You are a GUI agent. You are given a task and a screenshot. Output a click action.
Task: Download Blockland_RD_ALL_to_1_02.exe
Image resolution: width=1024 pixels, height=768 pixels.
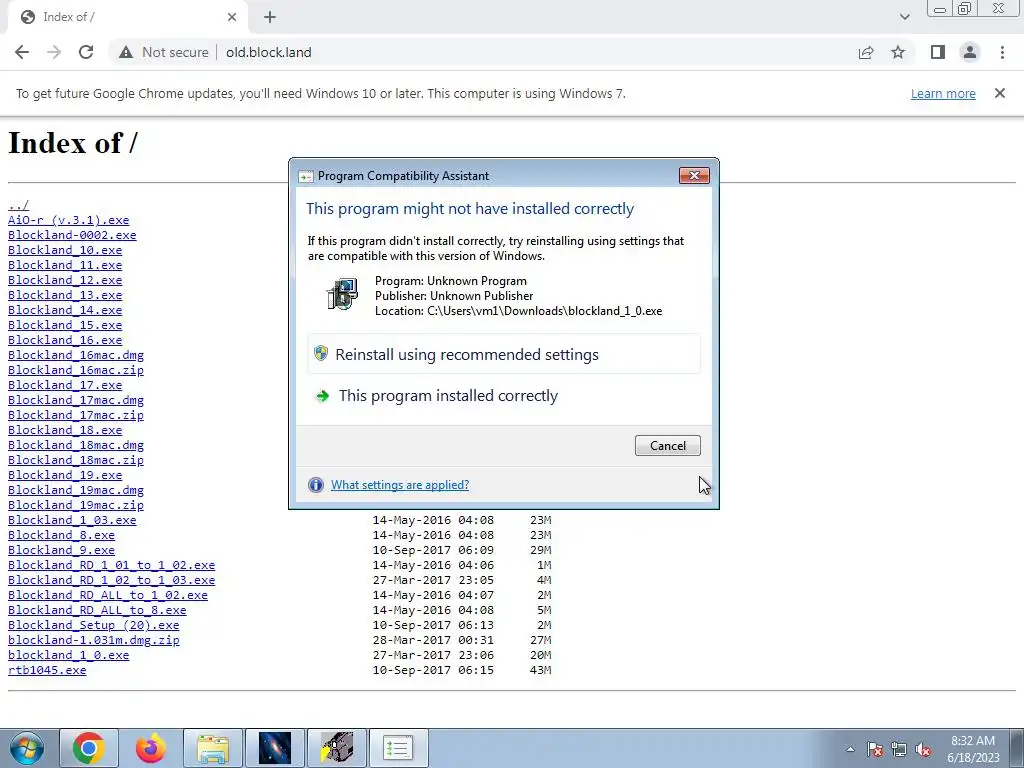(108, 596)
